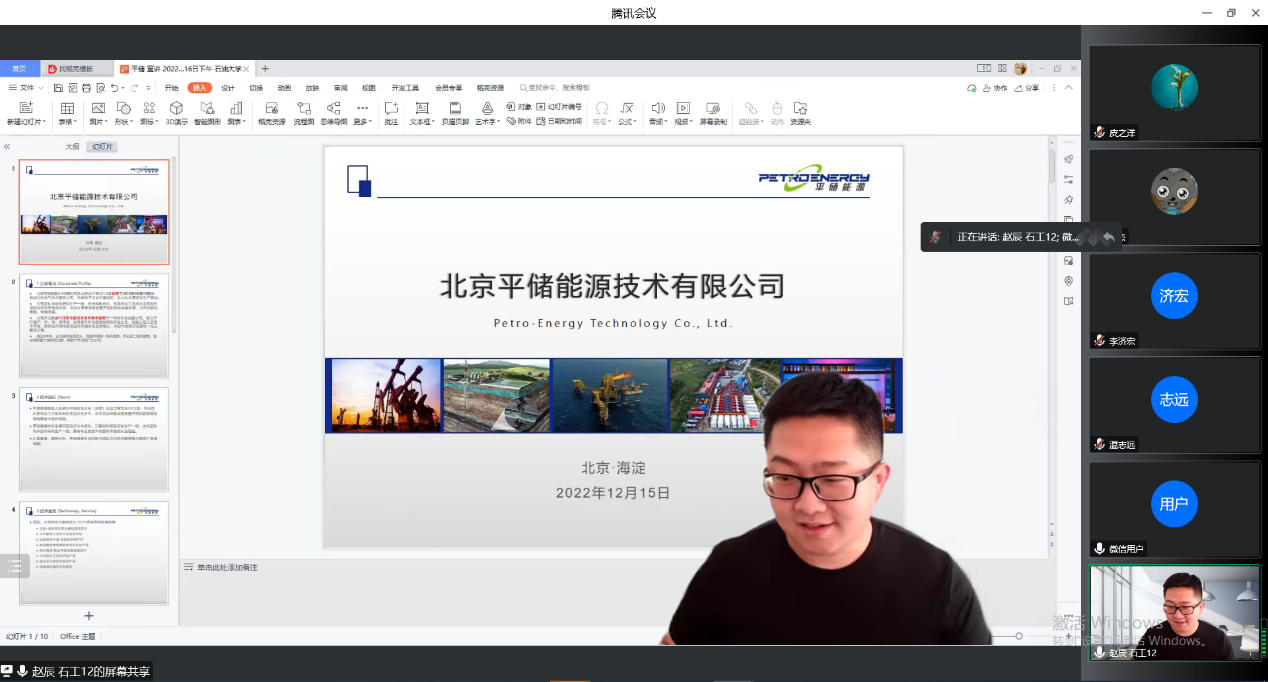Click the 批注 comment icon
Viewport: 1268px width, 682px height.
(x=391, y=108)
